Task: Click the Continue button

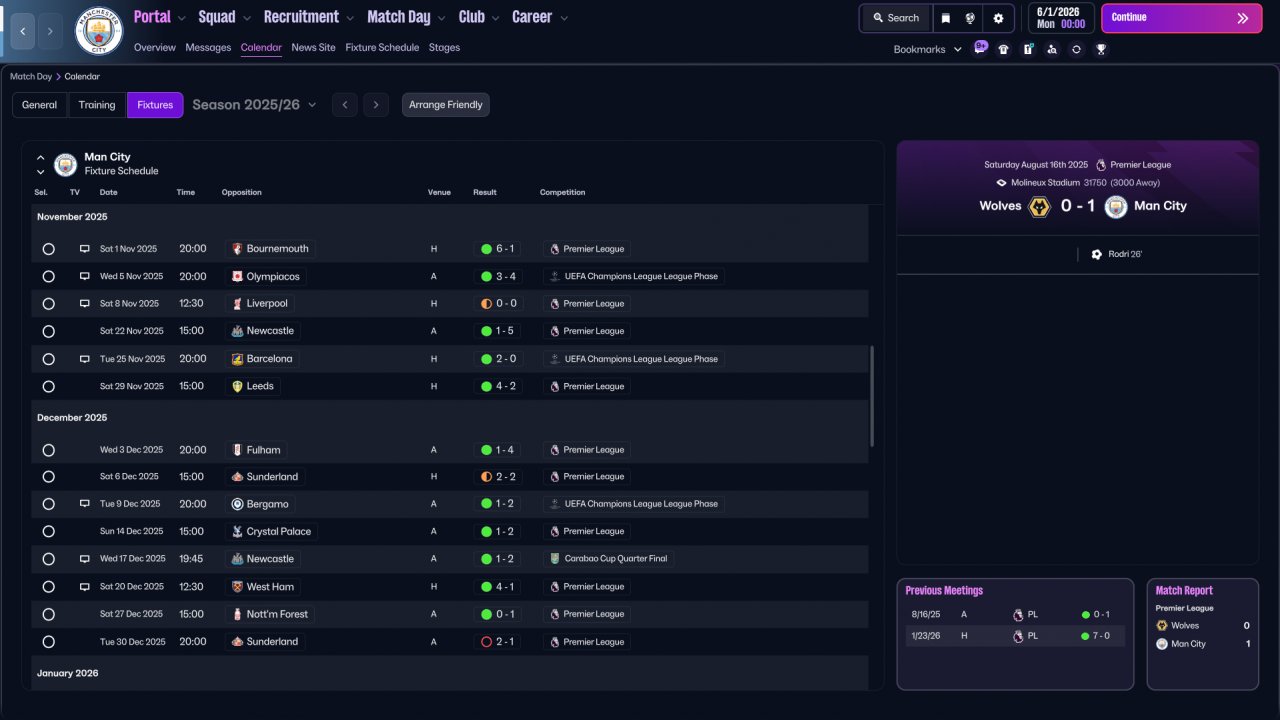Action: click(1181, 18)
